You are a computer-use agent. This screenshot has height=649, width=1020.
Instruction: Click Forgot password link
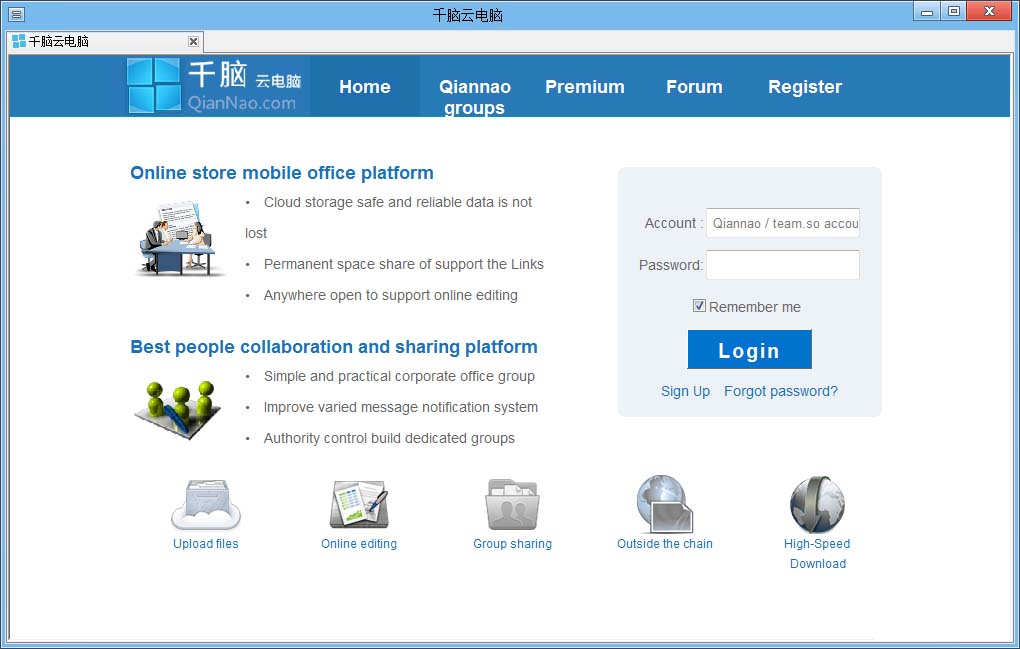coord(781,391)
